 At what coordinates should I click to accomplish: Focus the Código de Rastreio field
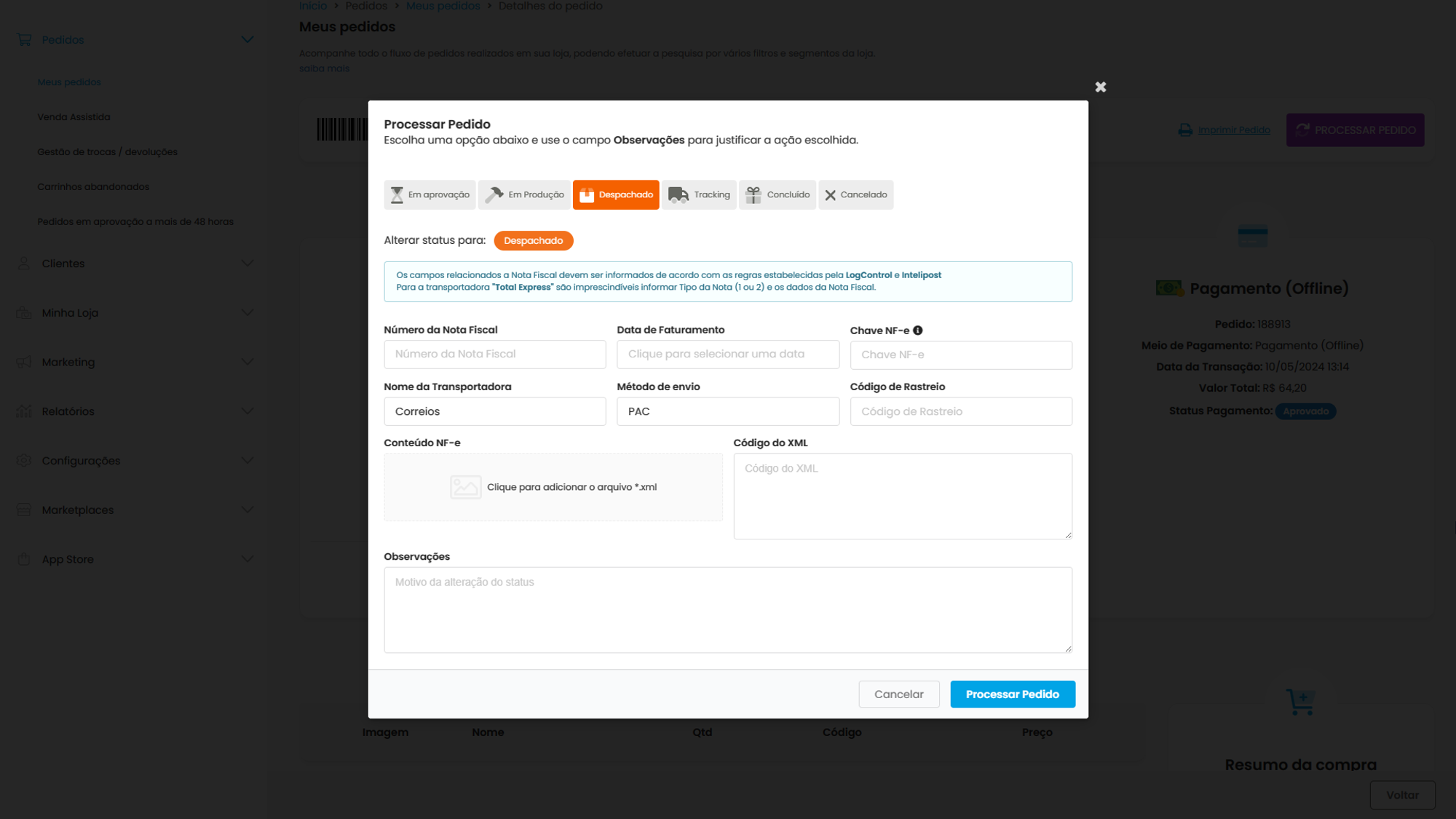click(961, 411)
